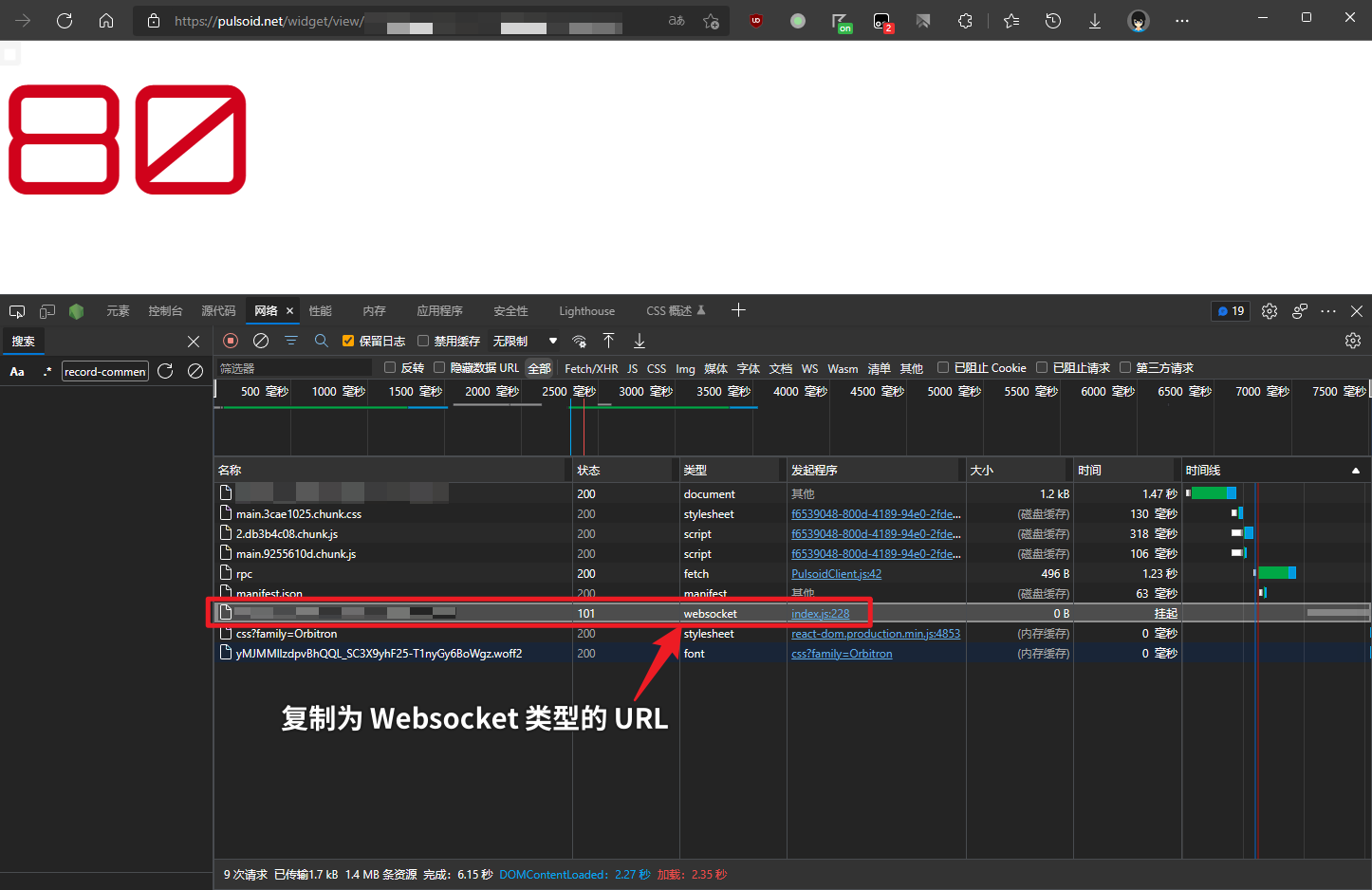The image size is (1372, 890).
Task: Open the DevTools more options ellipsis menu
Action: click(x=1328, y=311)
